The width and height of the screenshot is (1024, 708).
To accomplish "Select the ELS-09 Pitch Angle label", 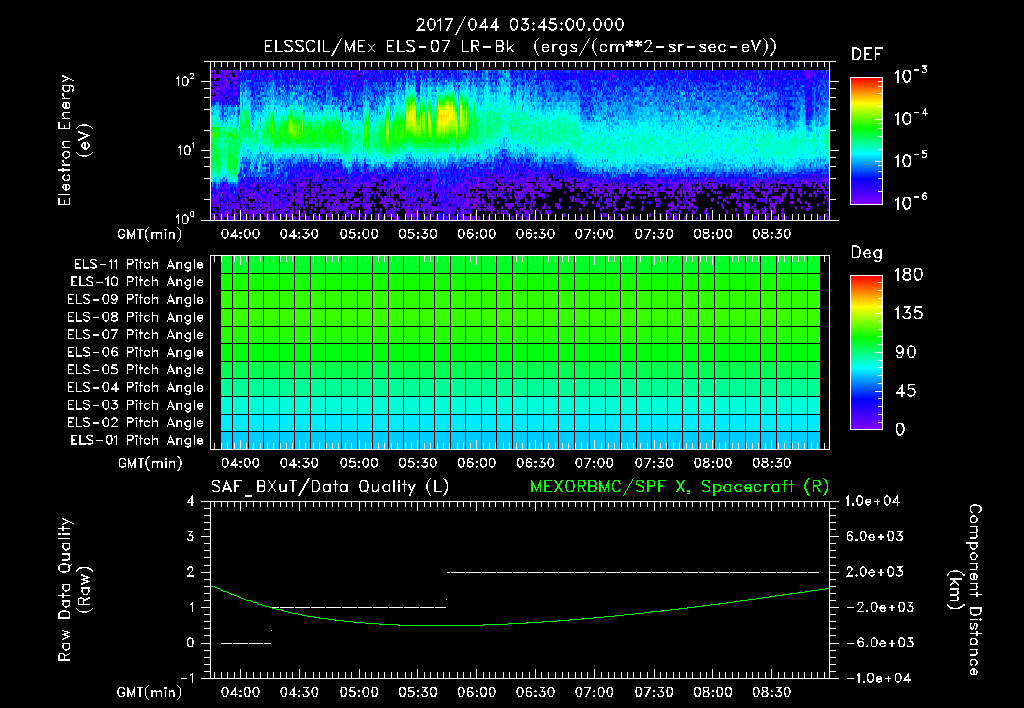I will 135,300.
